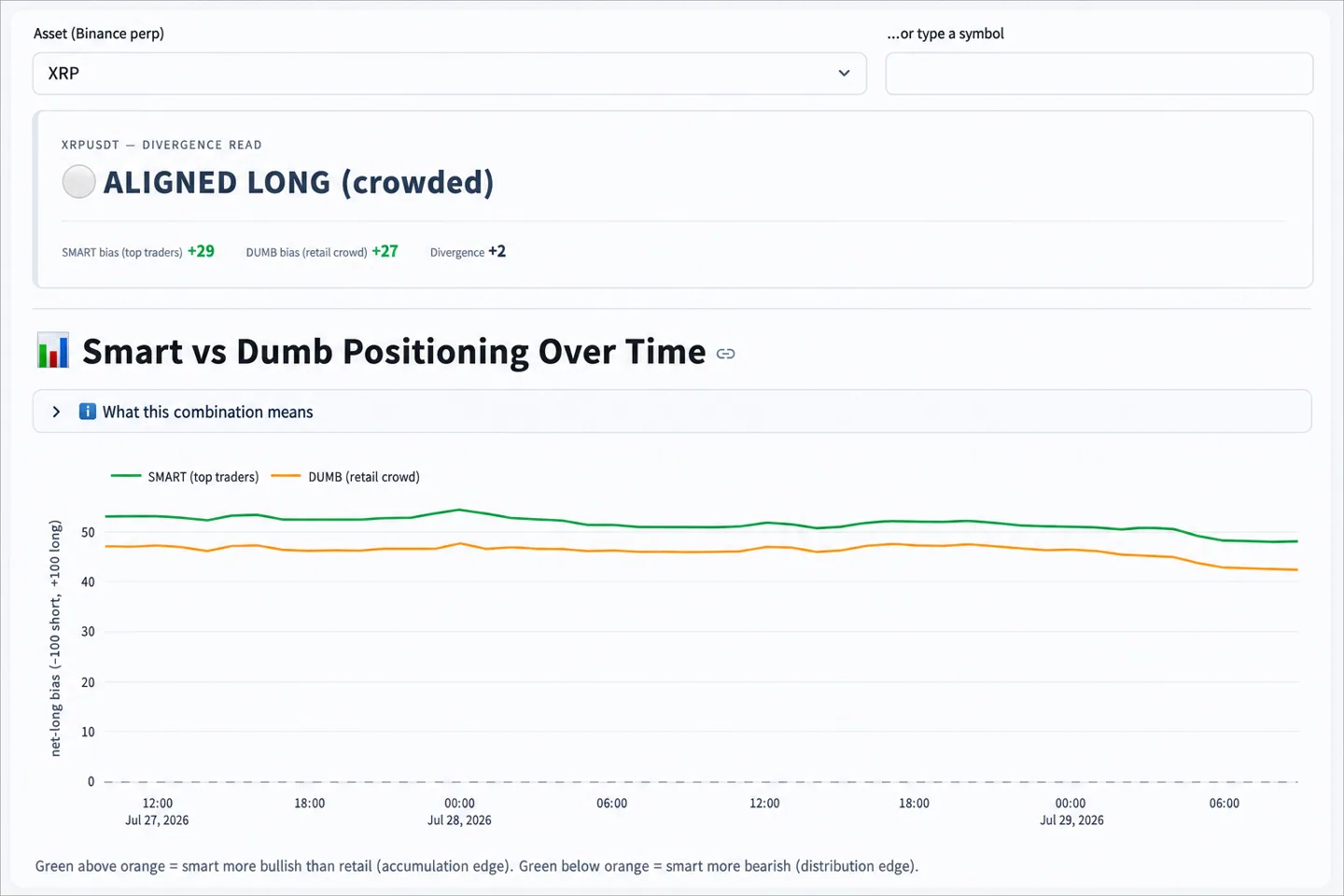Click the y-axis tick label 0

click(x=91, y=782)
